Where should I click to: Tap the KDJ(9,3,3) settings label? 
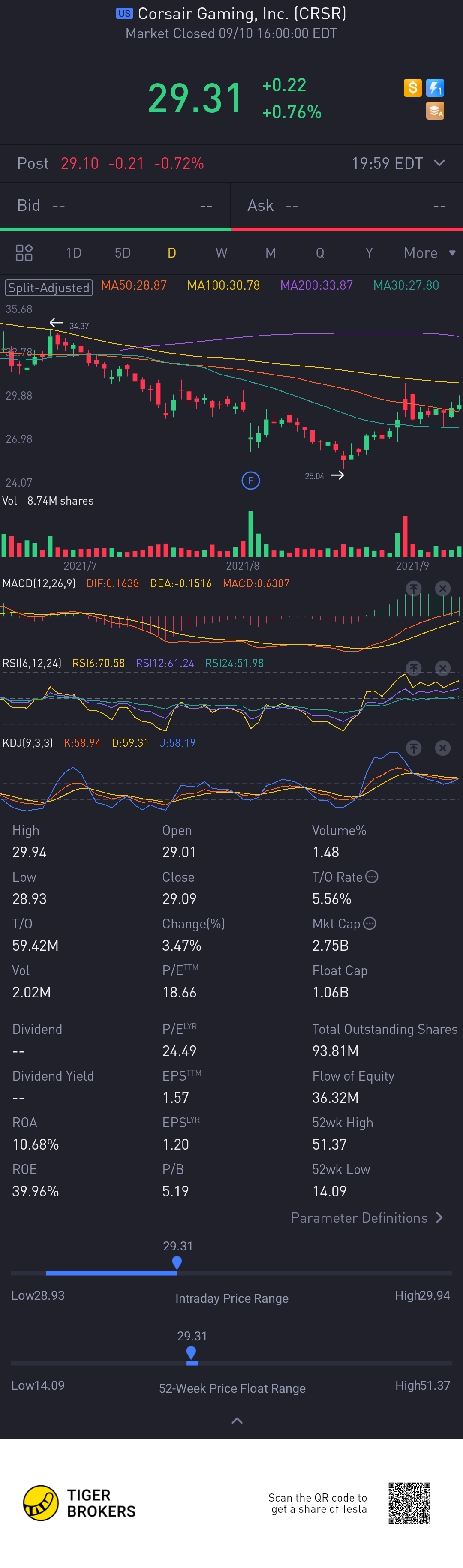click(x=27, y=742)
